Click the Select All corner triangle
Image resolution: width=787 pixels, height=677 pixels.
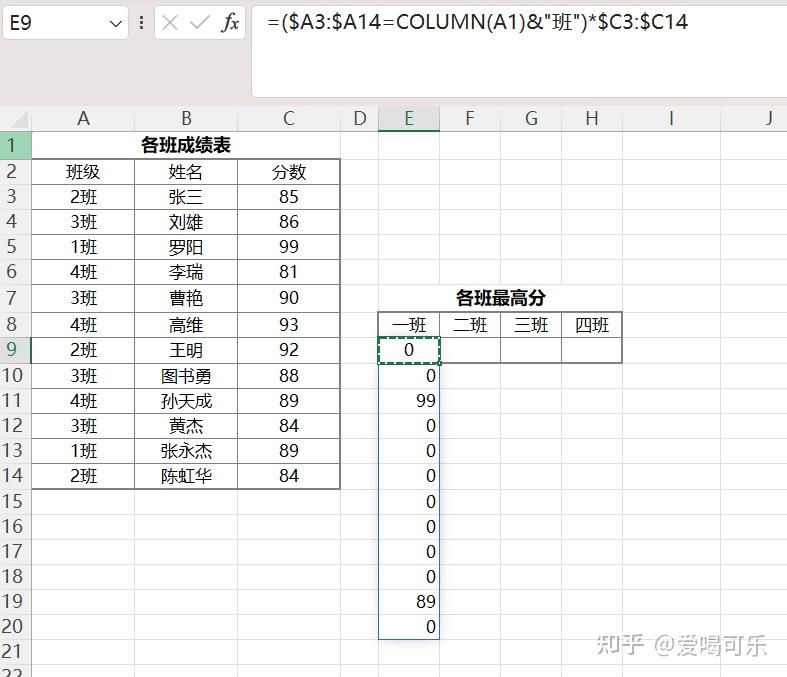tap(19, 120)
